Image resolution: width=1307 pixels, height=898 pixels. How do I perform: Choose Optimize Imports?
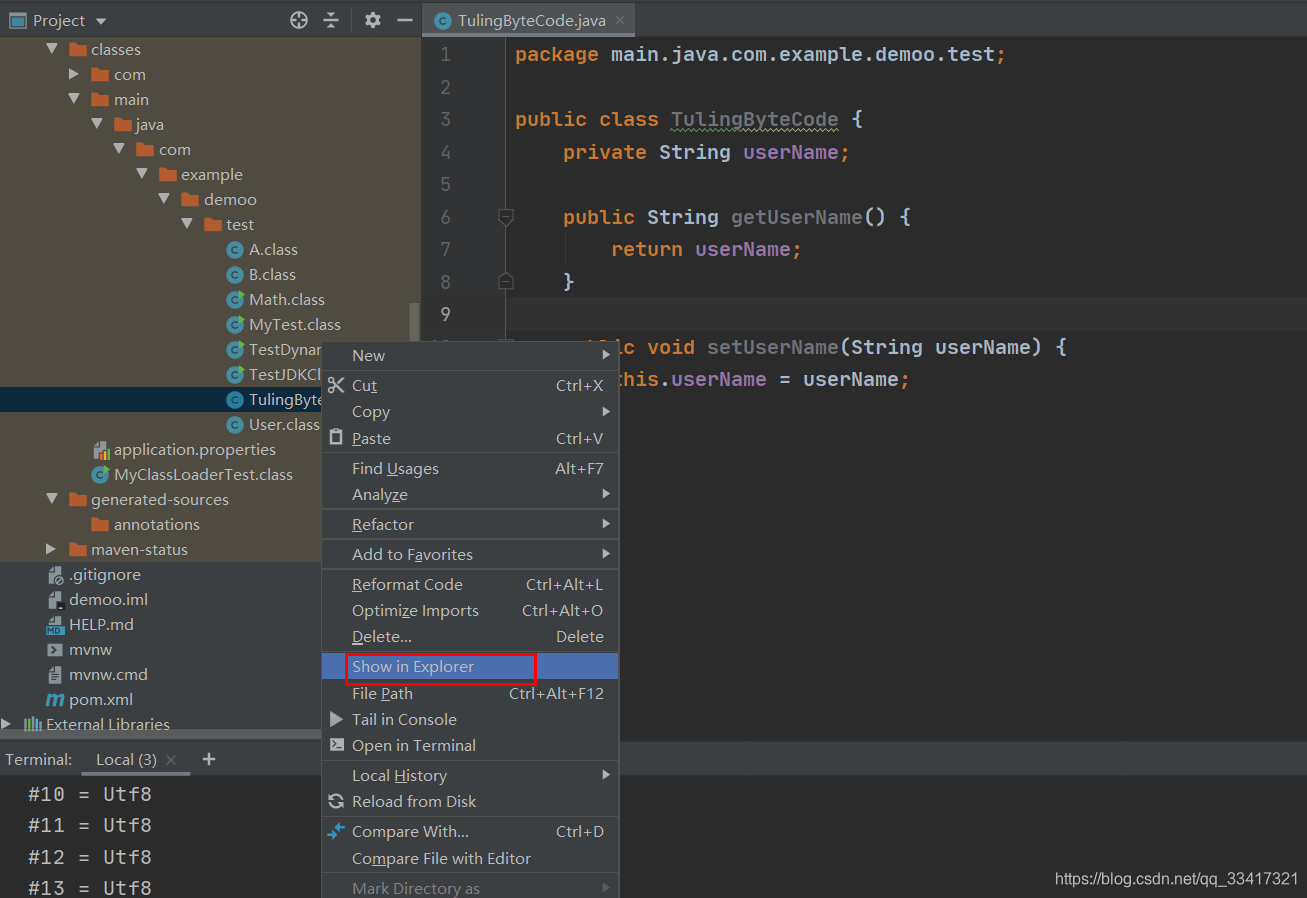click(x=470, y=610)
